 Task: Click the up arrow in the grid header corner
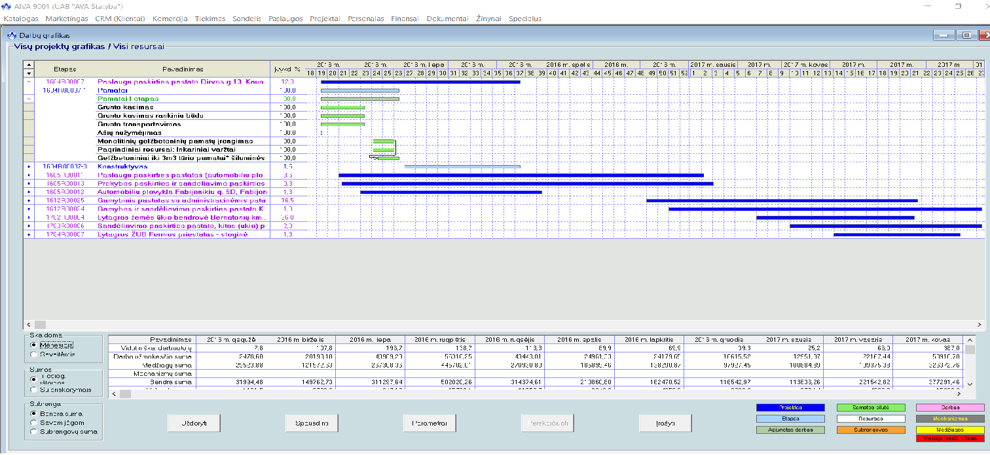click(x=29, y=66)
